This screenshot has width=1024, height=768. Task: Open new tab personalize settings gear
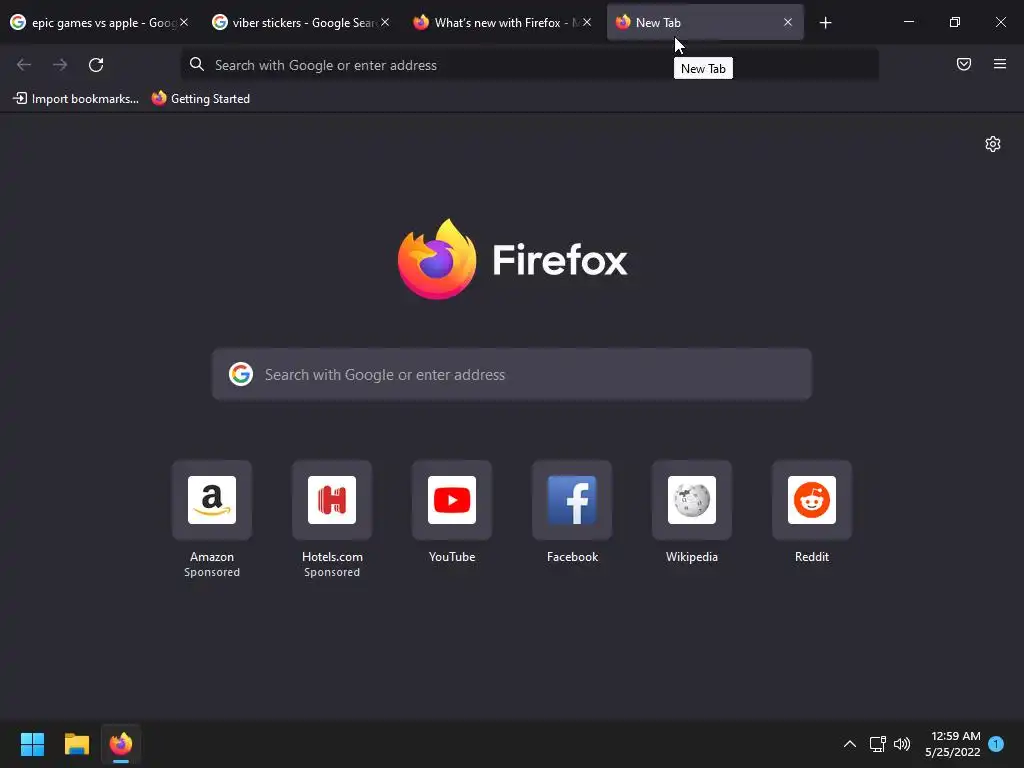[x=993, y=144]
